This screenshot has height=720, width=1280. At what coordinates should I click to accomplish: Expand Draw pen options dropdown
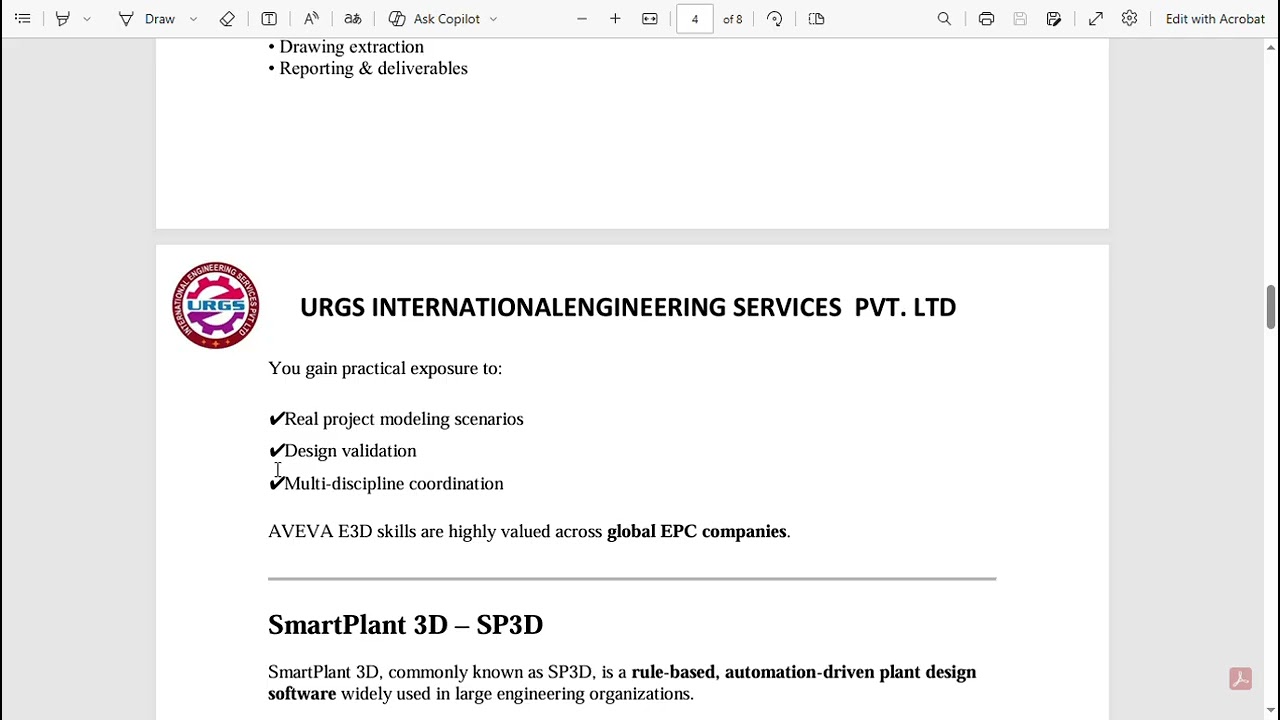(x=193, y=19)
